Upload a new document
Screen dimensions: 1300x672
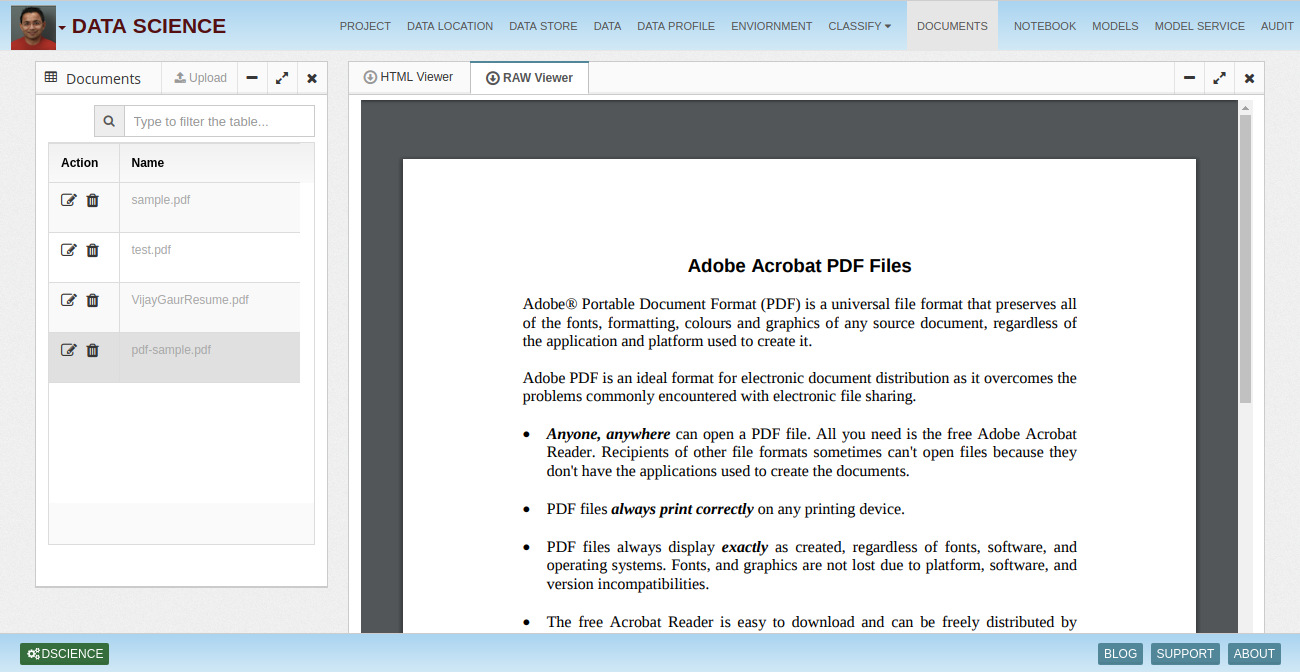click(200, 78)
